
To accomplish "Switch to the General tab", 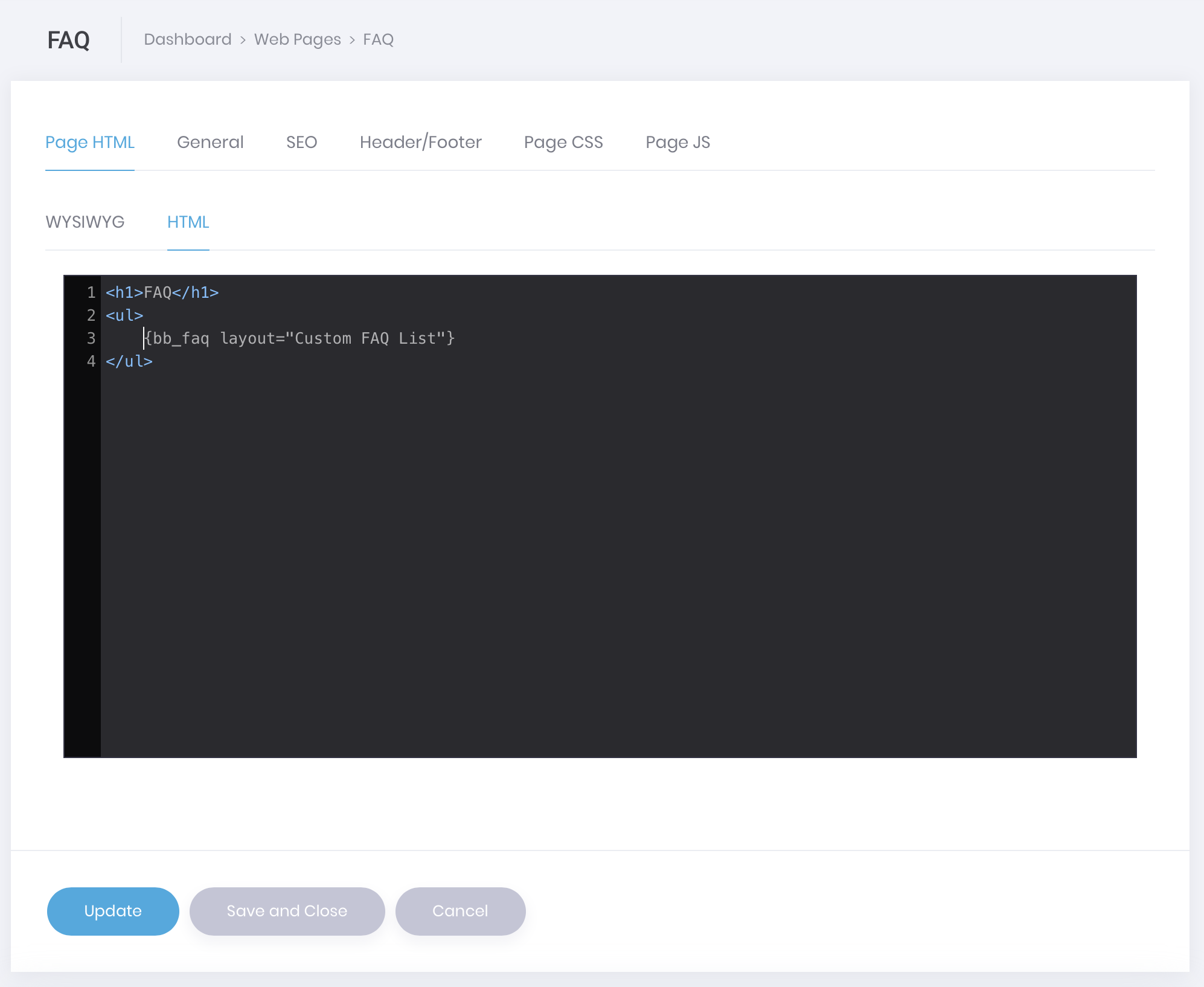I will coord(210,143).
